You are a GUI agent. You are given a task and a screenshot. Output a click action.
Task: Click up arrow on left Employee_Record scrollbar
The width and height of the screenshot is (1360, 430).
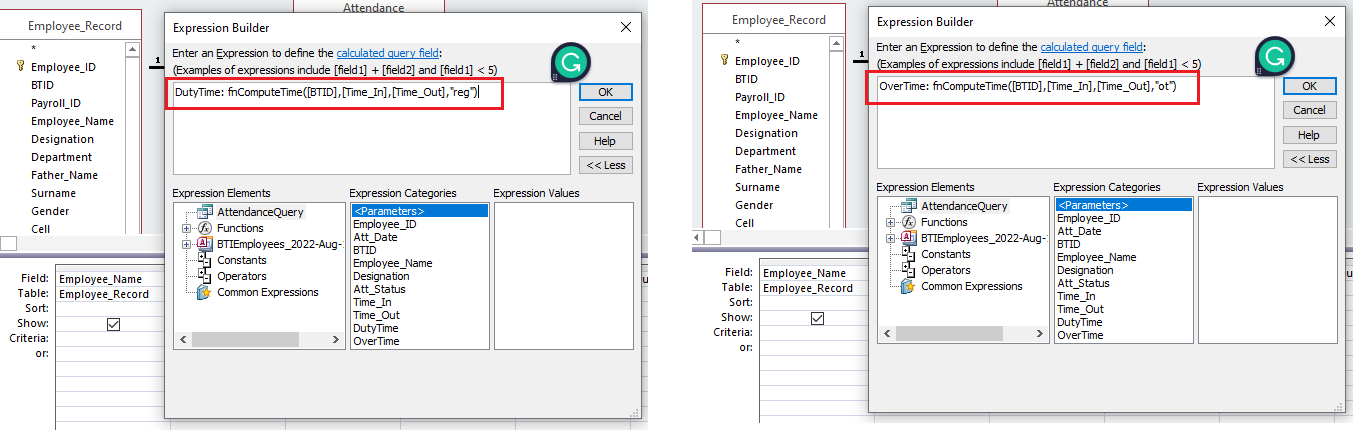132,49
